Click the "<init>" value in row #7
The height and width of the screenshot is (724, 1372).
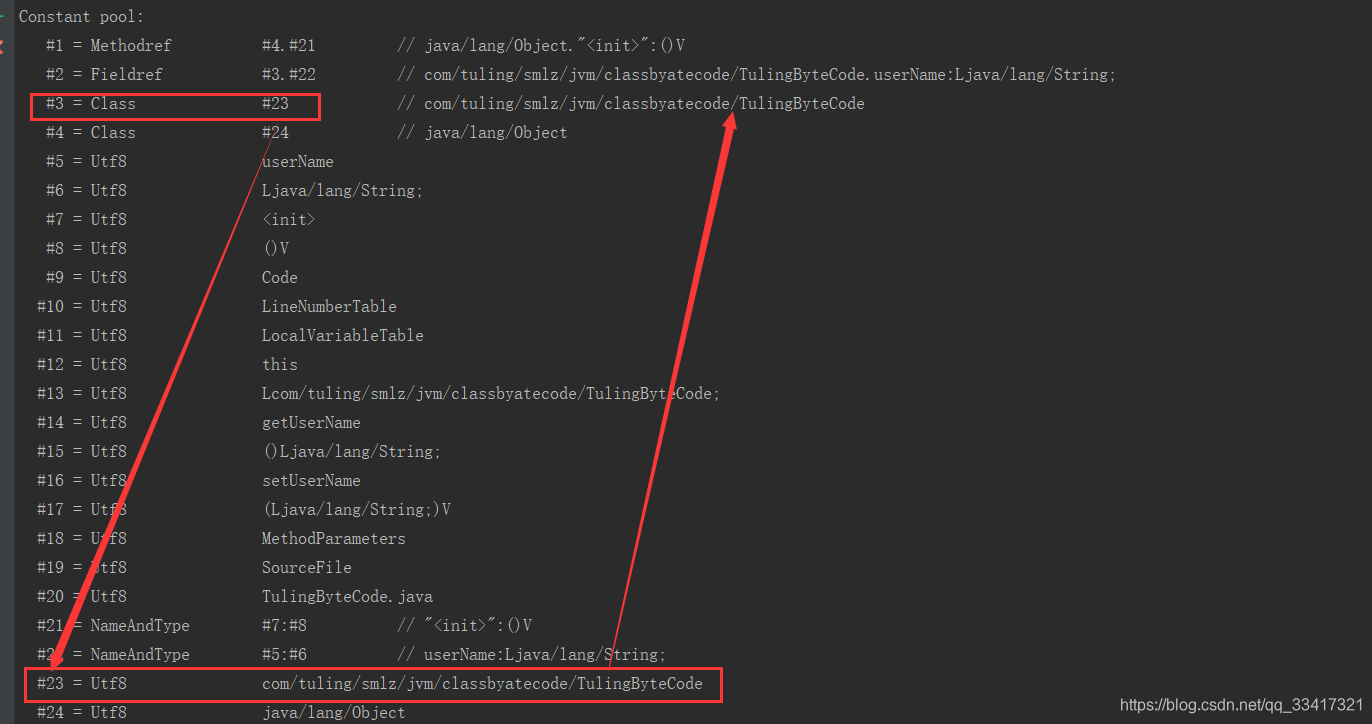click(x=289, y=220)
